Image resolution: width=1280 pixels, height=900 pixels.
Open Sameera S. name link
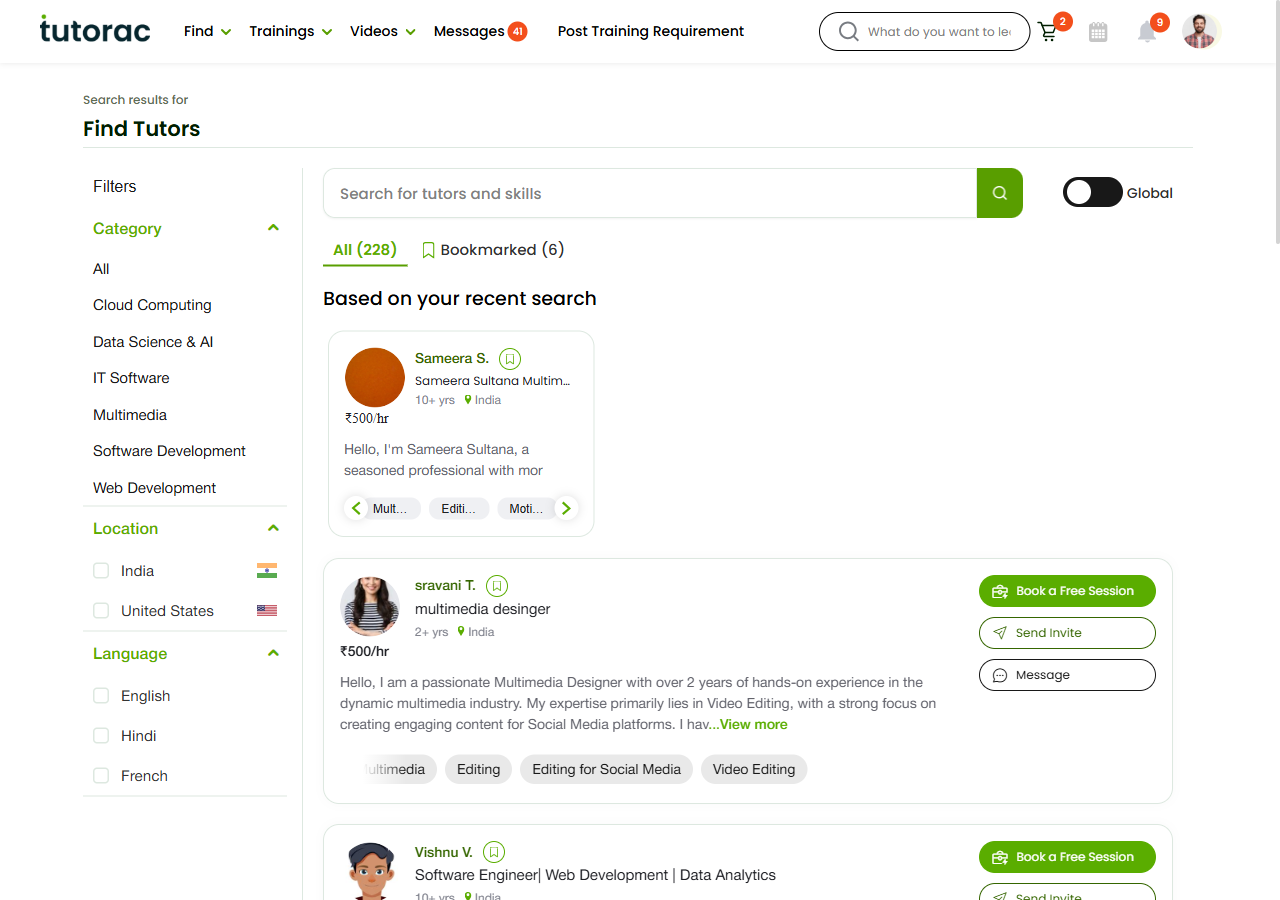coord(452,358)
